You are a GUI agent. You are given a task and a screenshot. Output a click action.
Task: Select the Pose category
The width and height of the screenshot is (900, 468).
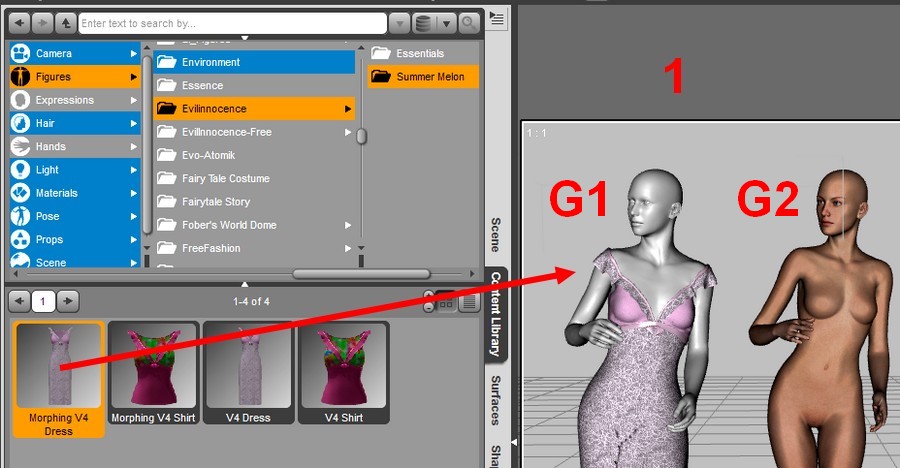click(75, 216)
